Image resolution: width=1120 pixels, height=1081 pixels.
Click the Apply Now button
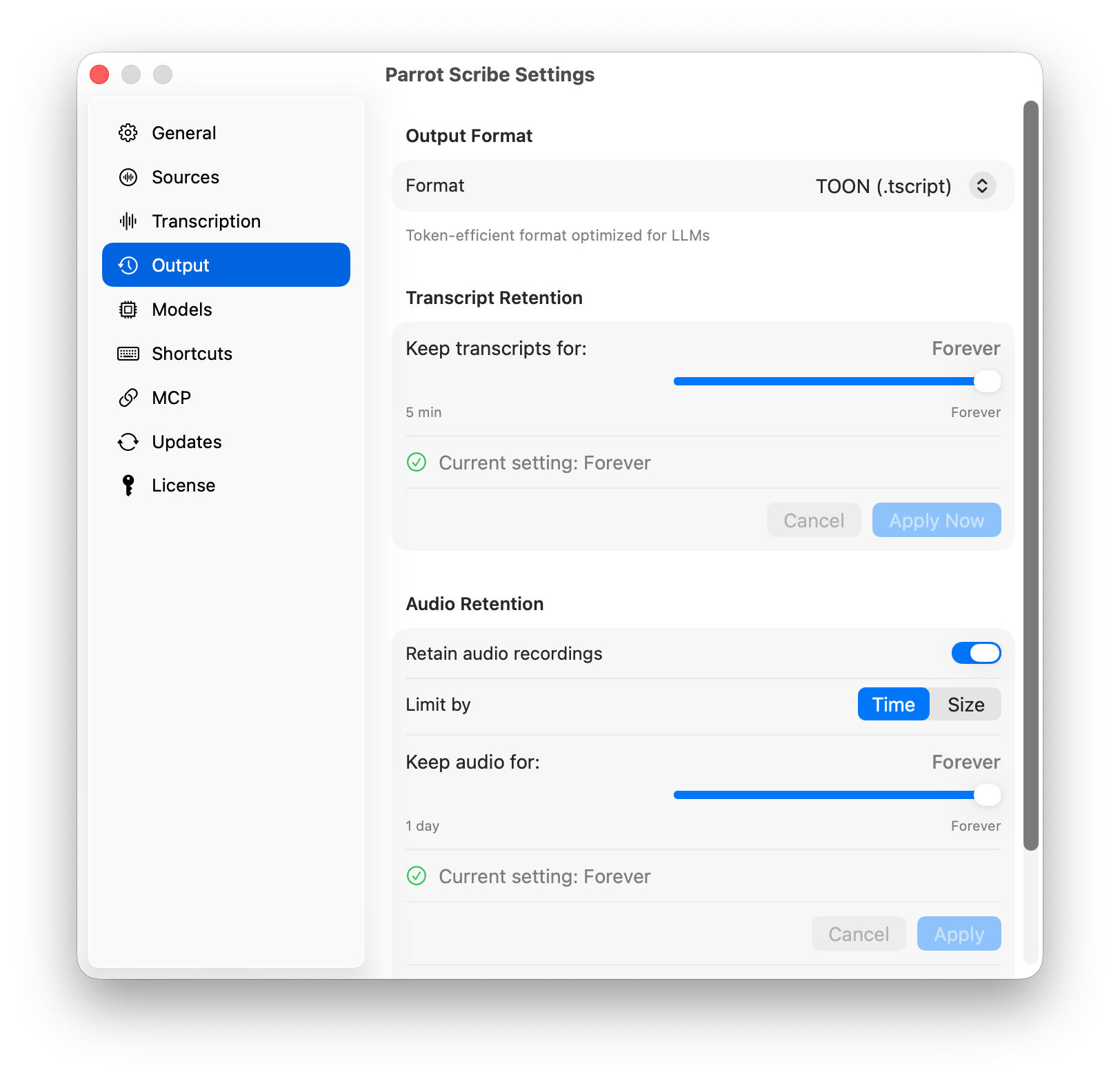tap(937, 520)
